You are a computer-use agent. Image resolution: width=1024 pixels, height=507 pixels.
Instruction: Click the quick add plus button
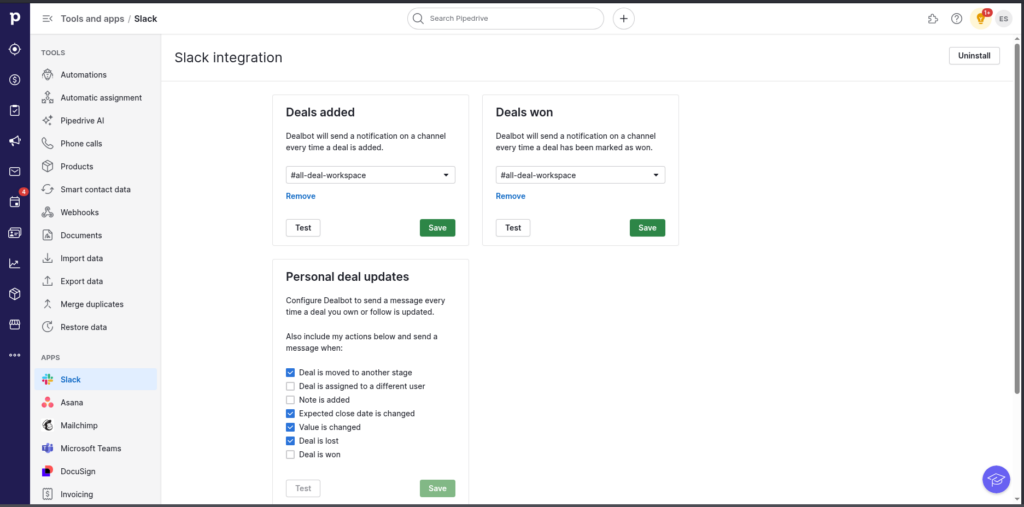coord(624,19)
